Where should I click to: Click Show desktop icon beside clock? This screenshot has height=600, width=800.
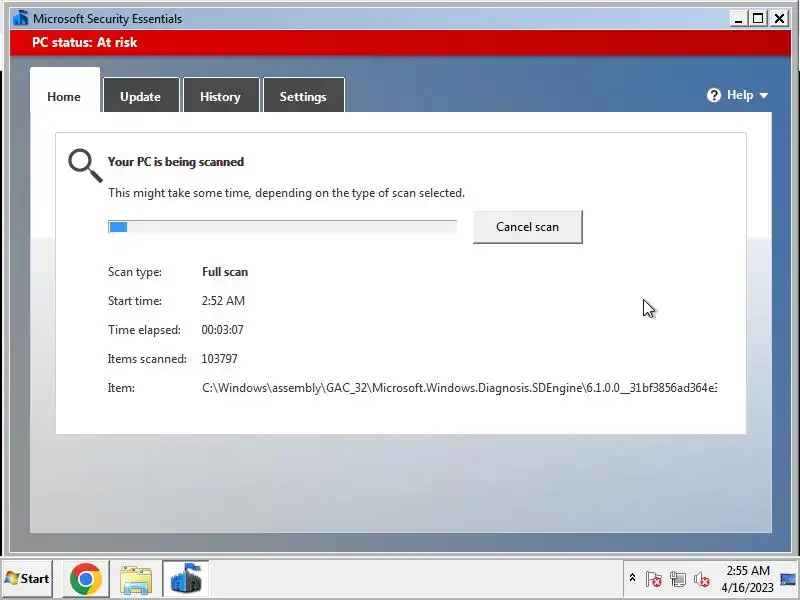pos(788,579)
